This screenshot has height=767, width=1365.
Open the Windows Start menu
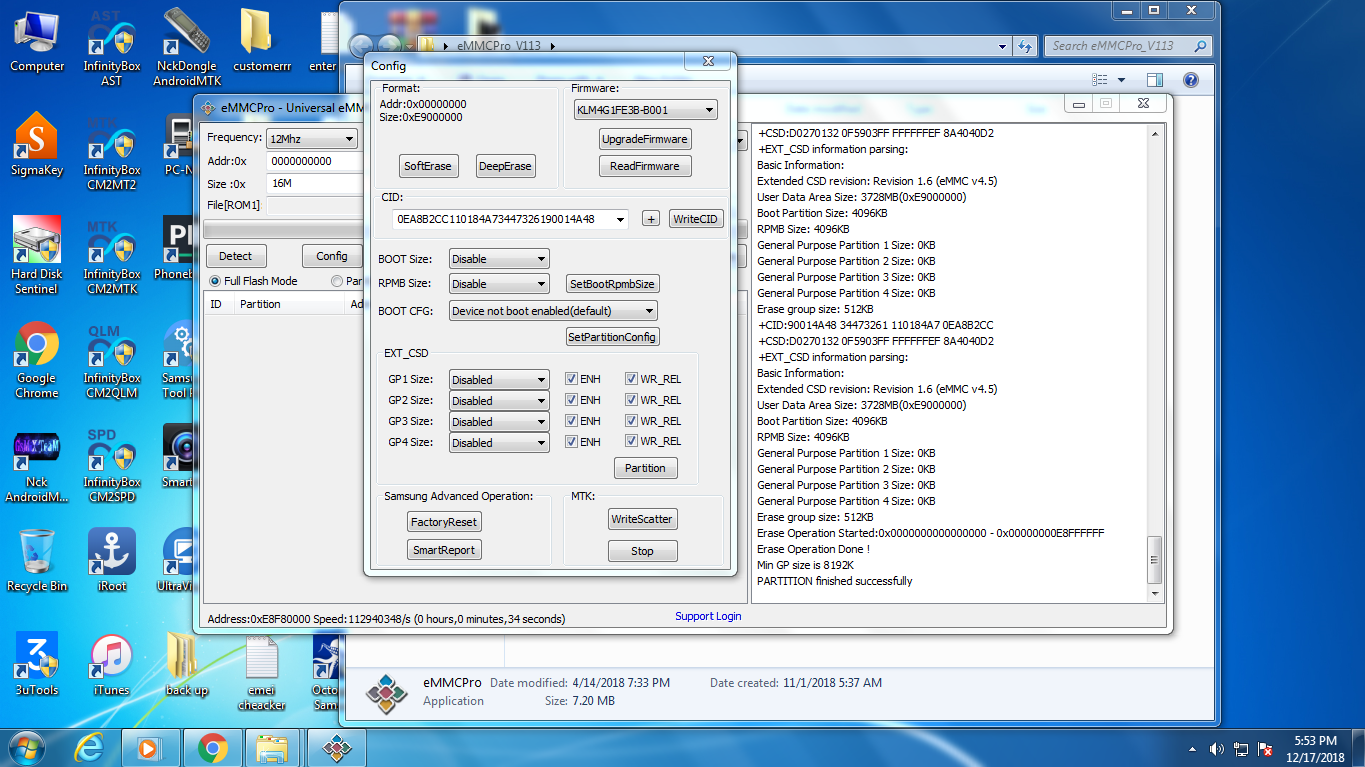pos(27,747)
